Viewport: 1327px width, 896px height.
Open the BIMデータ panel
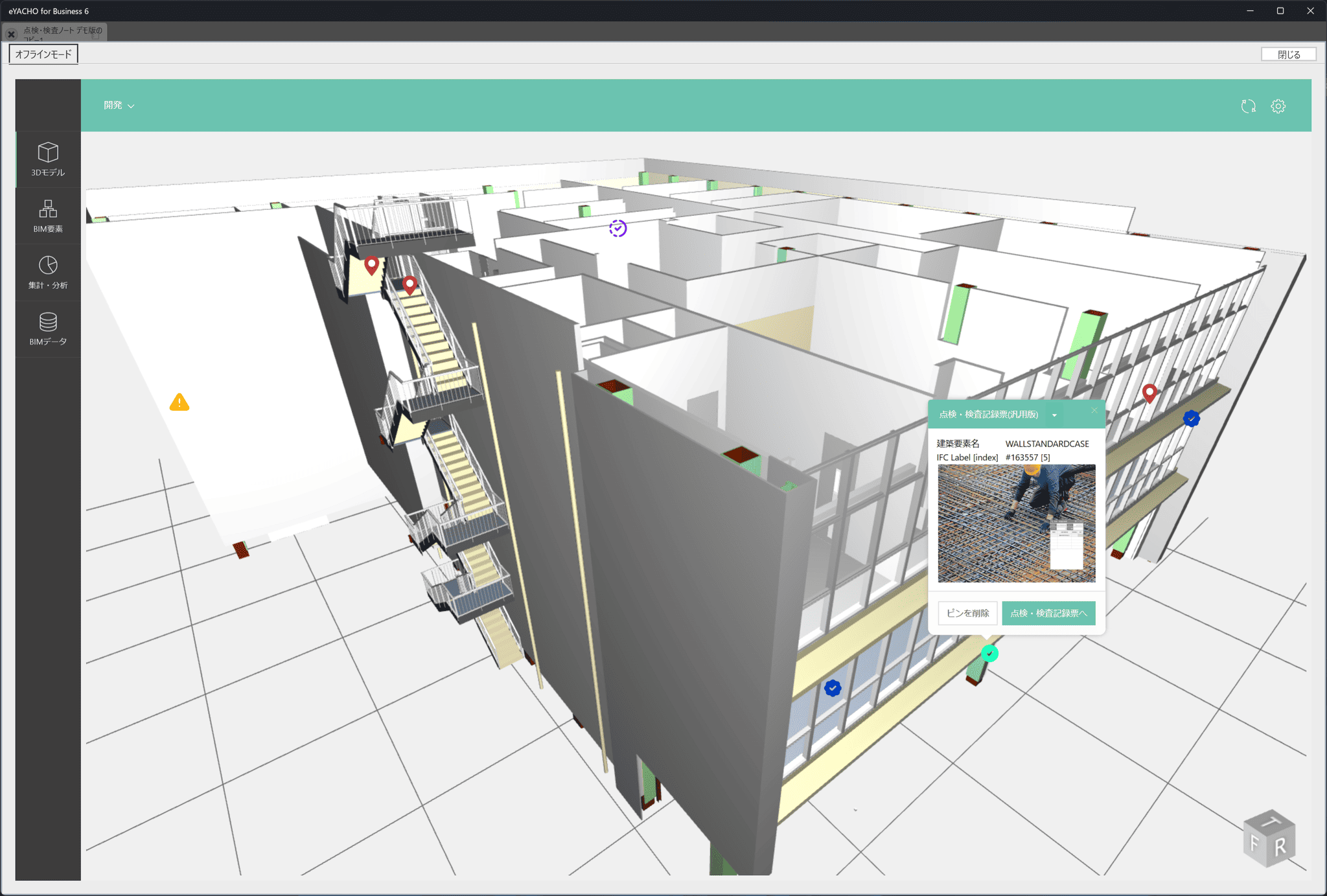pyautogui.click(x=47, y=328)
